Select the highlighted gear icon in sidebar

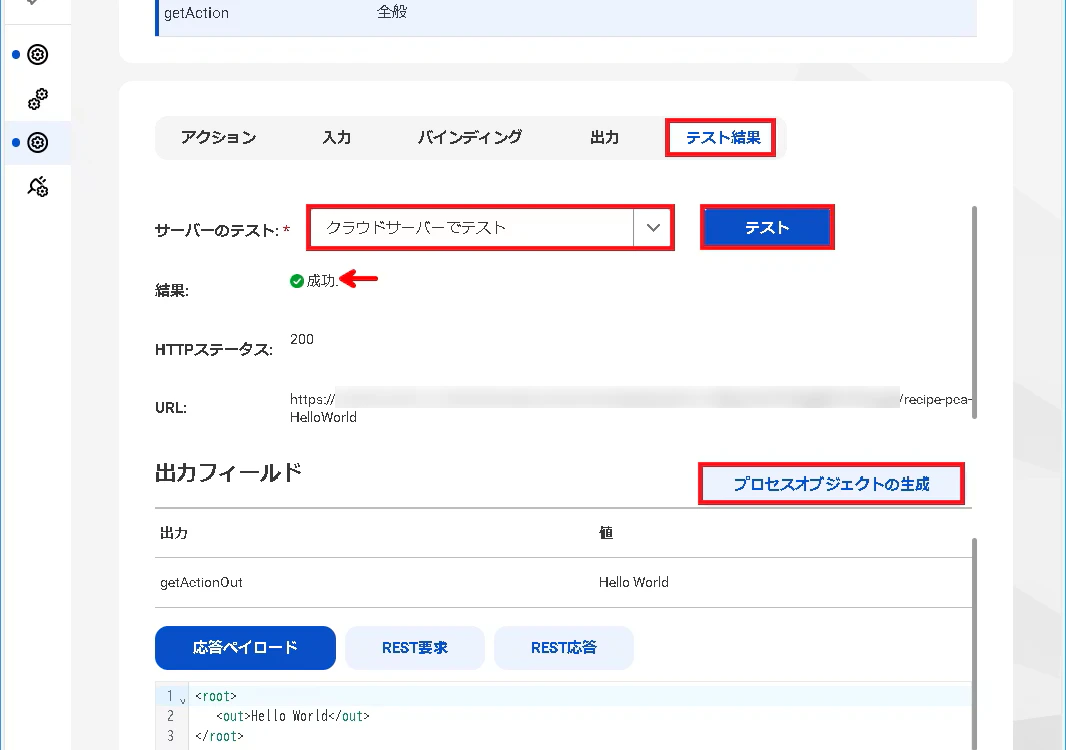37,143
